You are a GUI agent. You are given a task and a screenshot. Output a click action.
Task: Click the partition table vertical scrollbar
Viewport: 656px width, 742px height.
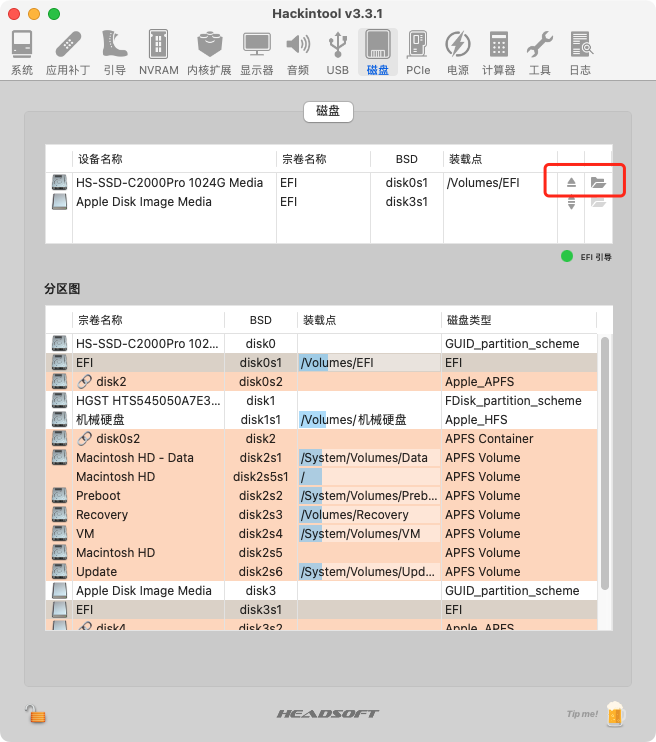(x=605, y=464)
